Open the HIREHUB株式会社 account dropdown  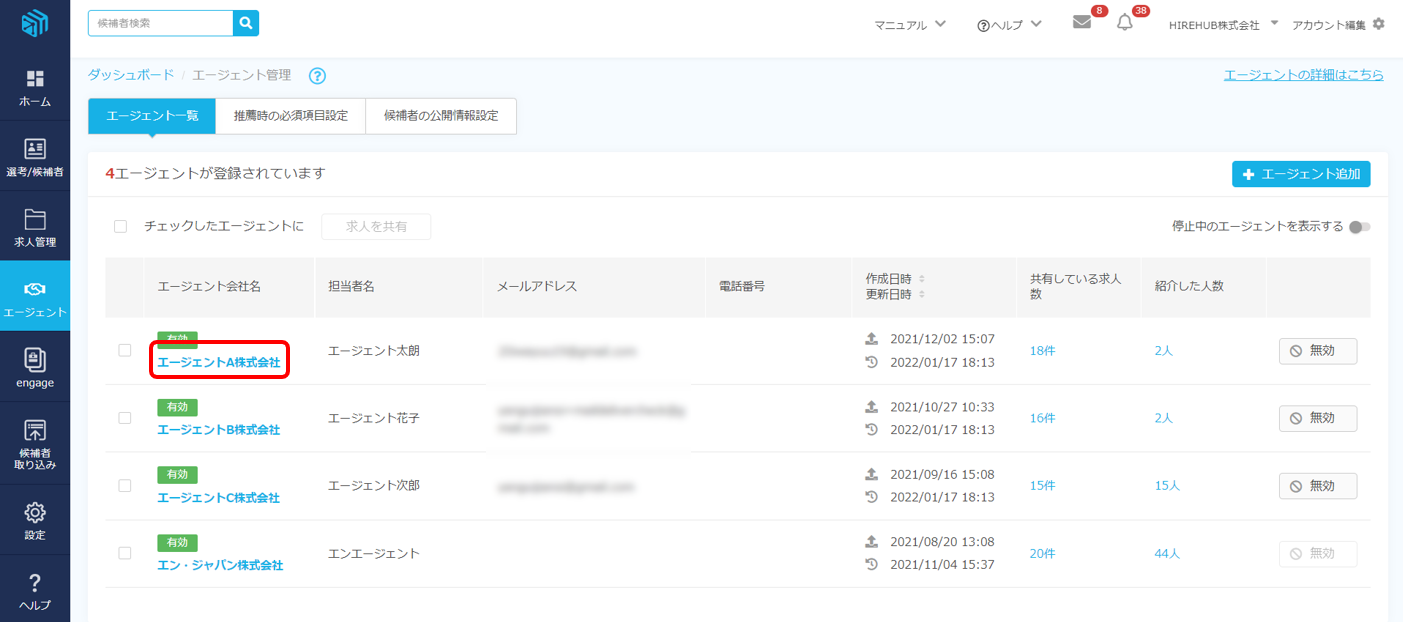(x=1223, y=25)
